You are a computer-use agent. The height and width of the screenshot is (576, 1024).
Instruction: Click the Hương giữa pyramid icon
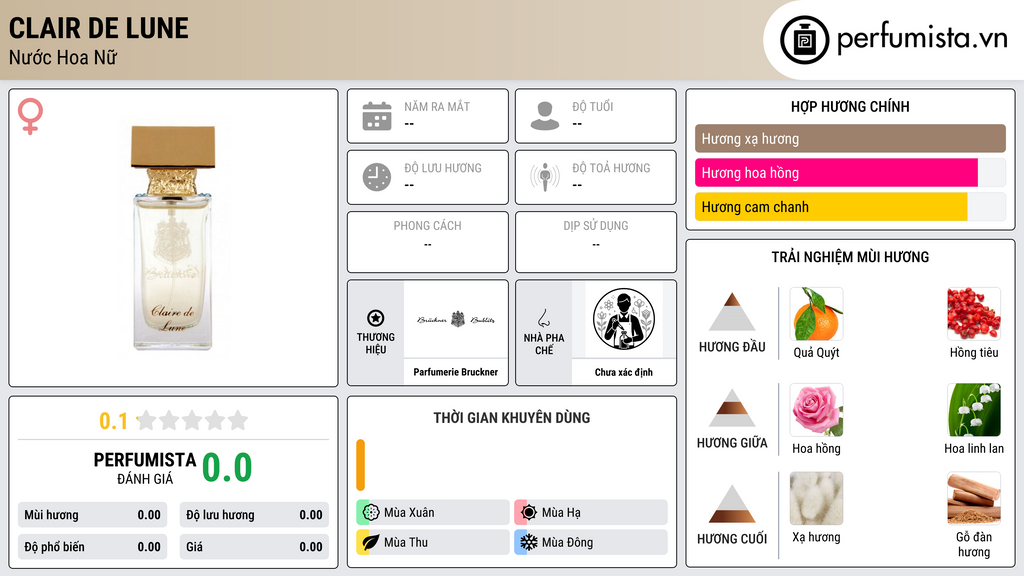732,408
